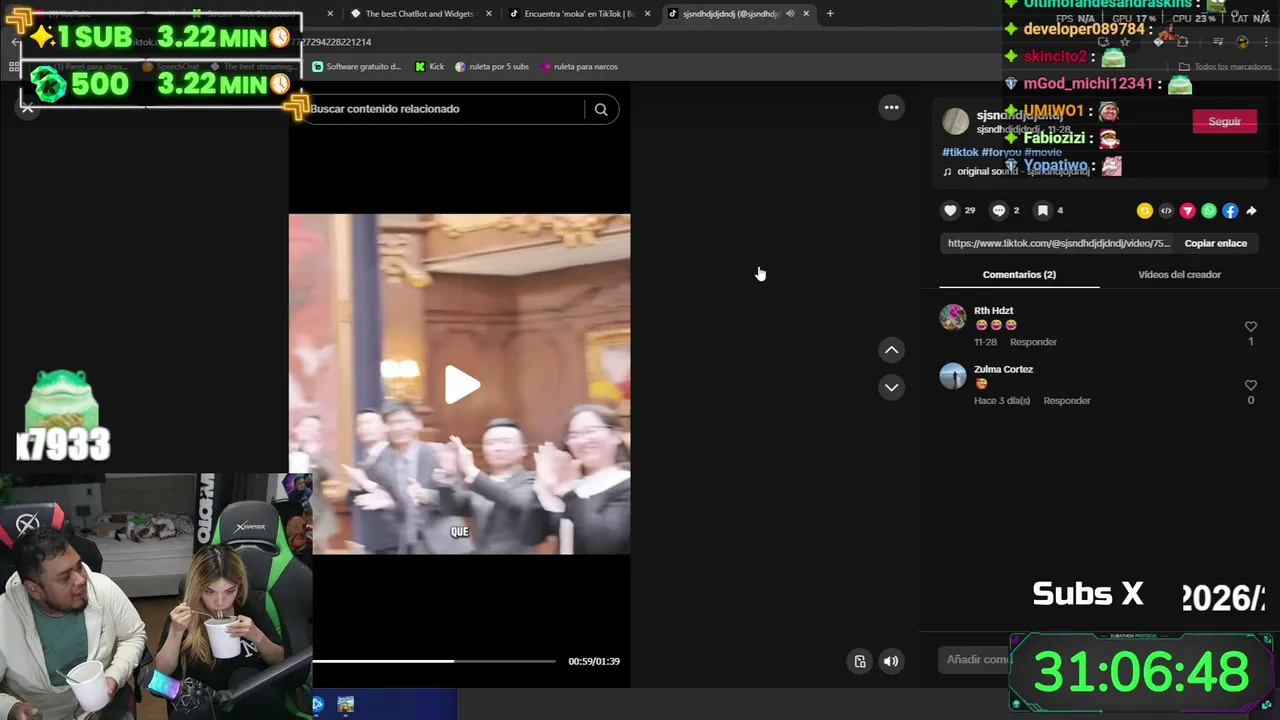Switch to 'Vídeos del creador' tab
The image size is (1280, 720).
pyautogui.click(x=1179, y=274)
